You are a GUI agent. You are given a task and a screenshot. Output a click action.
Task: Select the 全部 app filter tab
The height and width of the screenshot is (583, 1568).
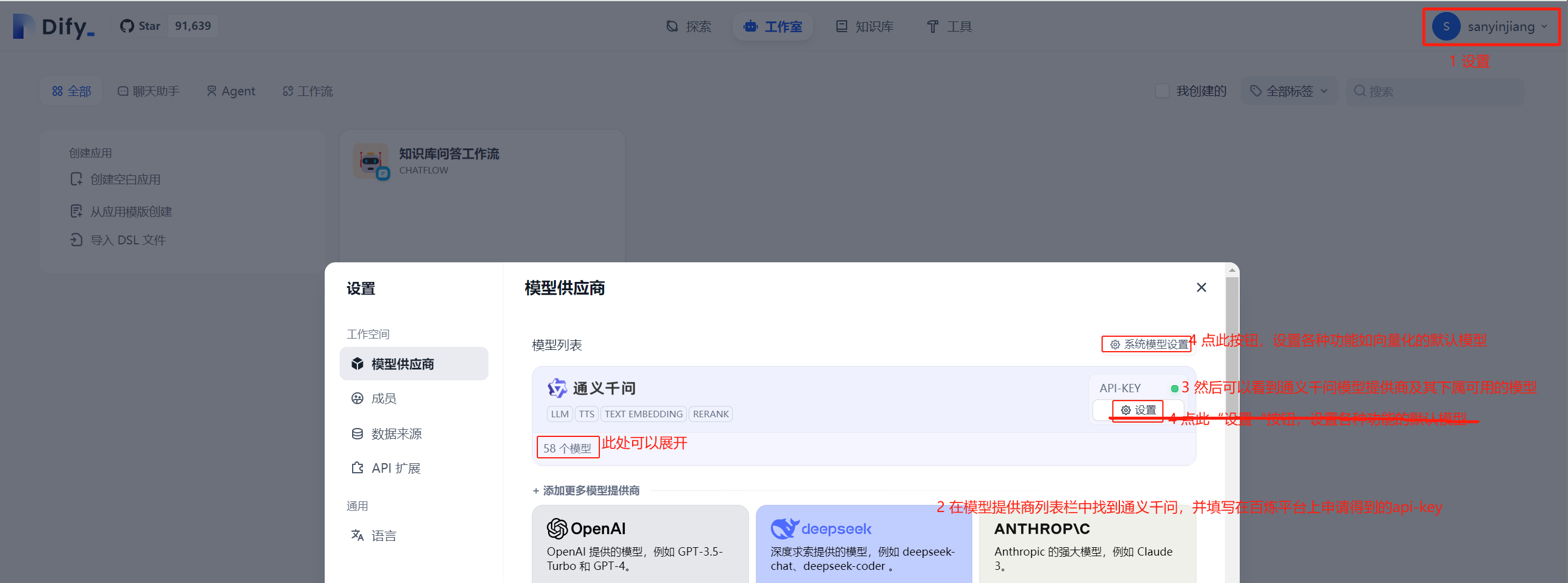(x=71, y=91)
